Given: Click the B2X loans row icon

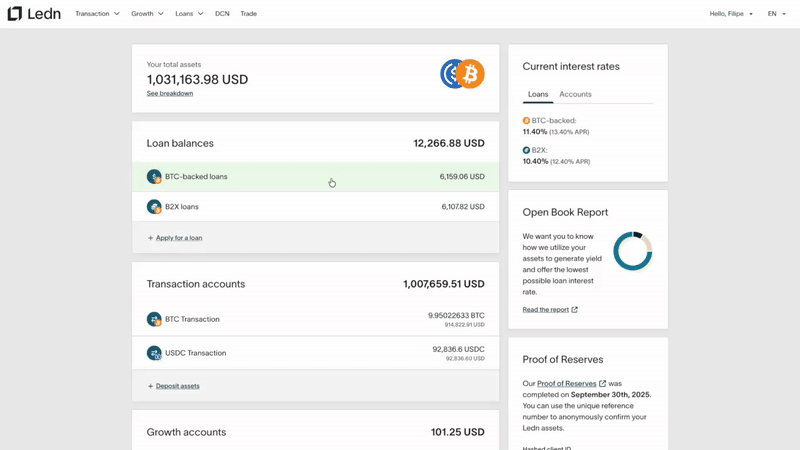Looking at the screenshot, I should coord(154,207).
